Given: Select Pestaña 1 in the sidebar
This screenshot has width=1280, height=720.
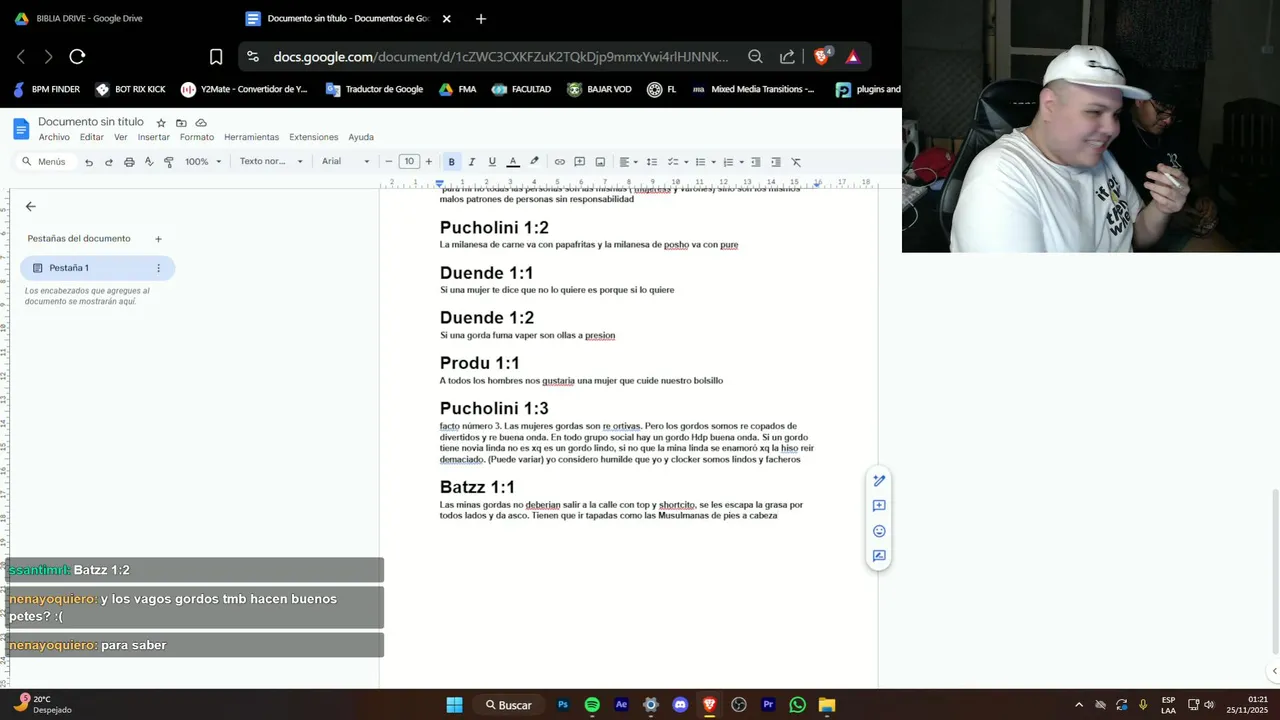Looking at the screenshot, I should 97,268.
